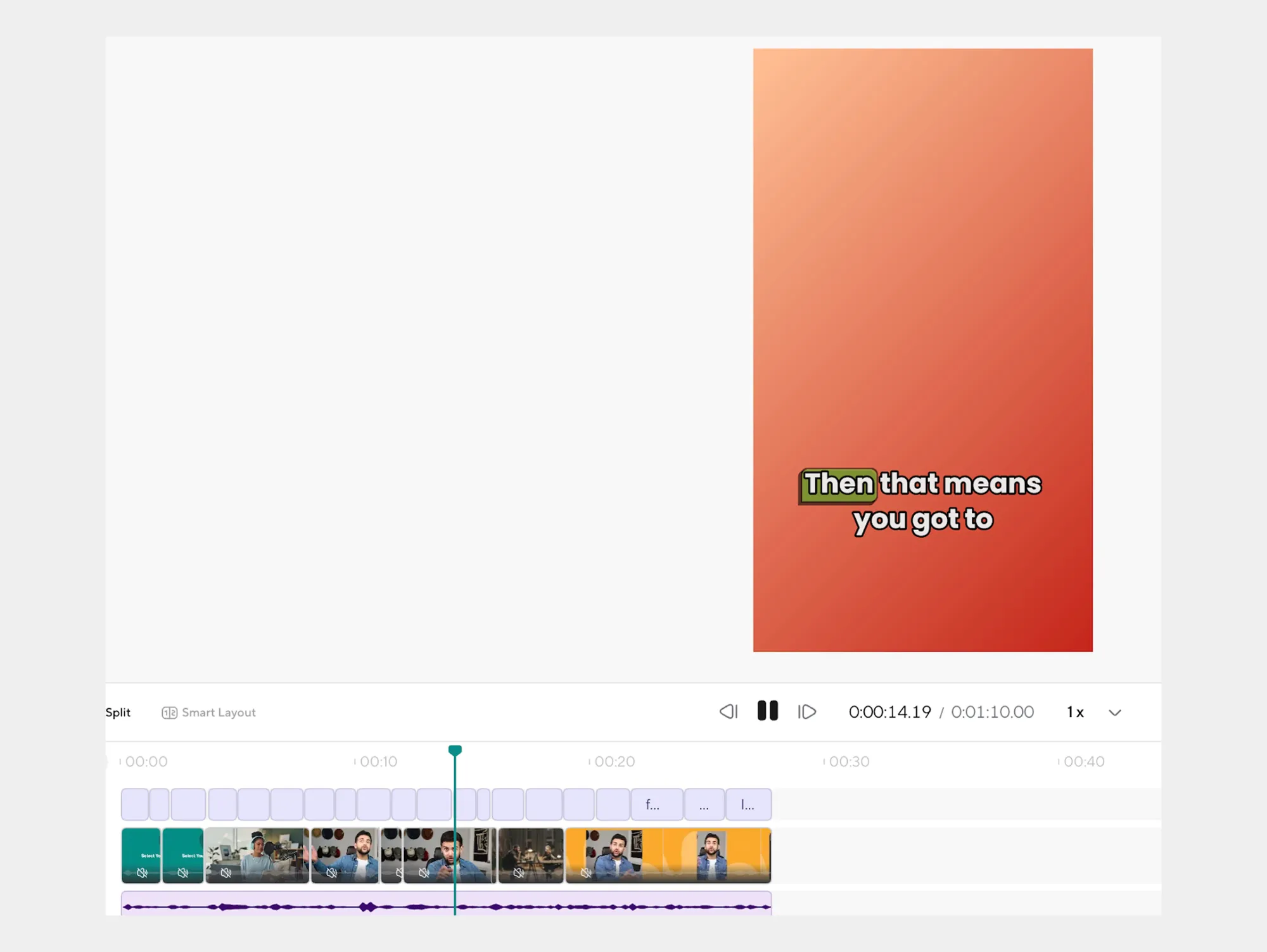
Task: Jump to the next frame
Action: coord(807,712)
